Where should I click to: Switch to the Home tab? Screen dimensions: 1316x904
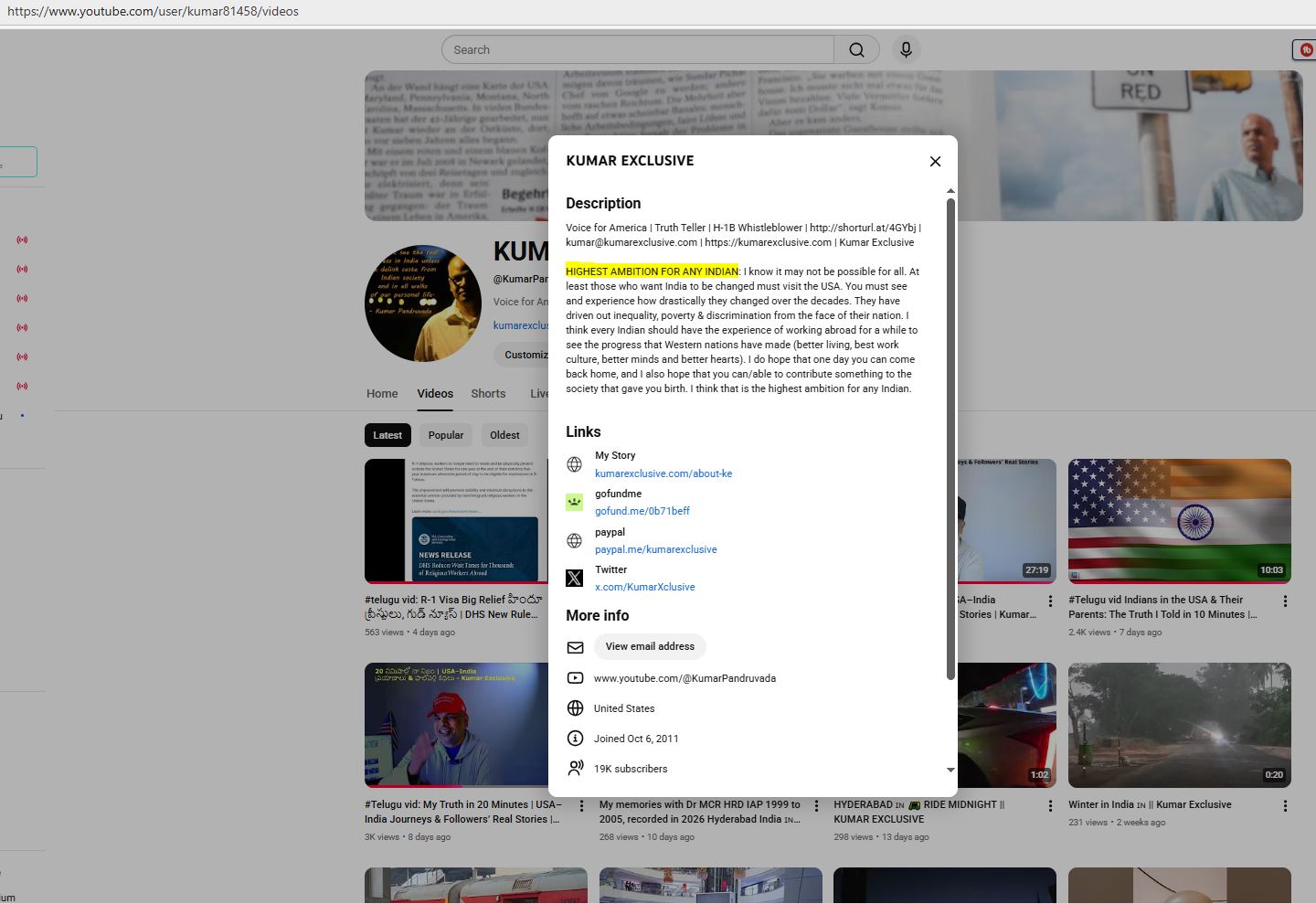coord(382,394)
